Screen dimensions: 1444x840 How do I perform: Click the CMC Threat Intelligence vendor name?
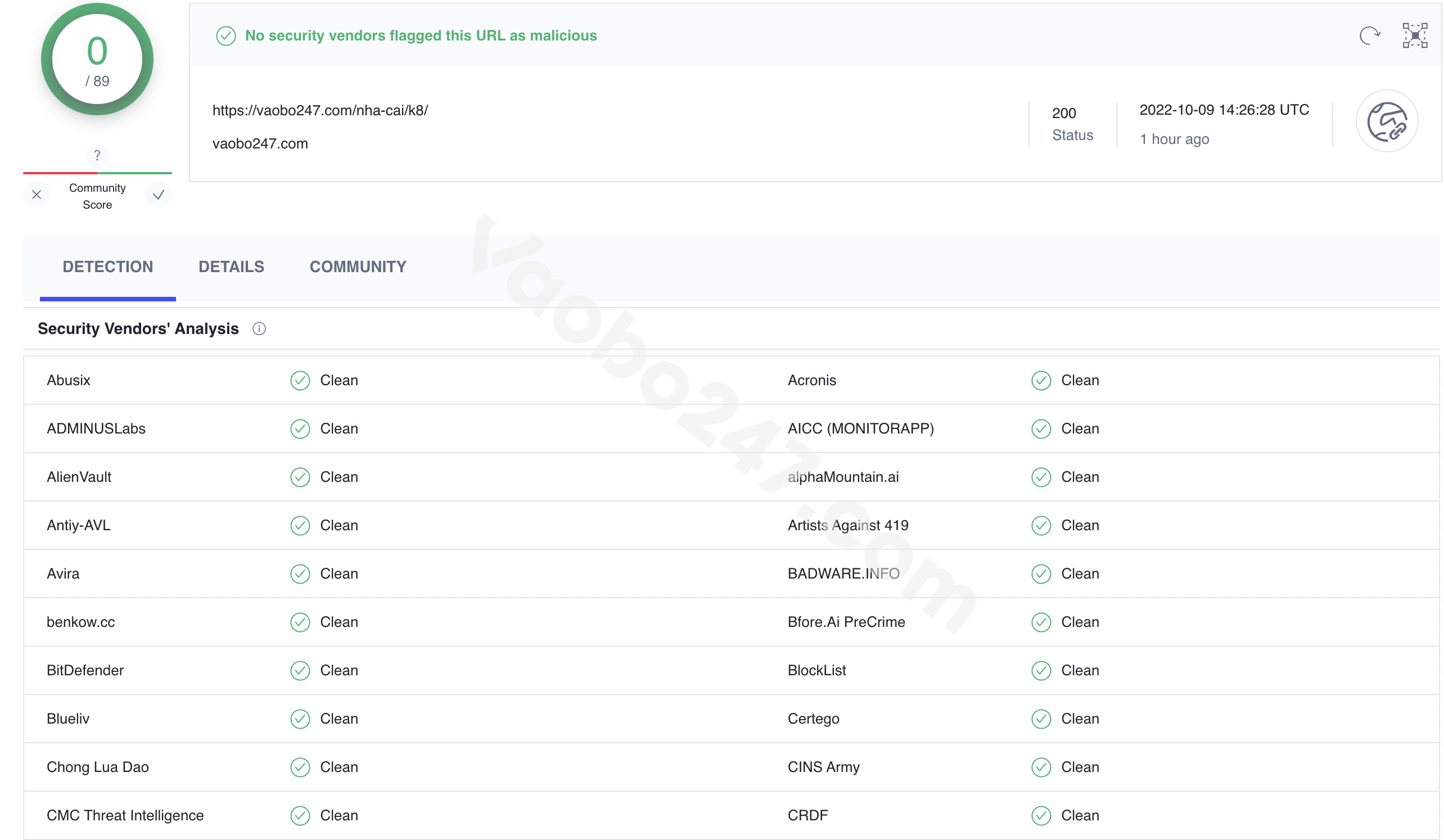point(125,816)
